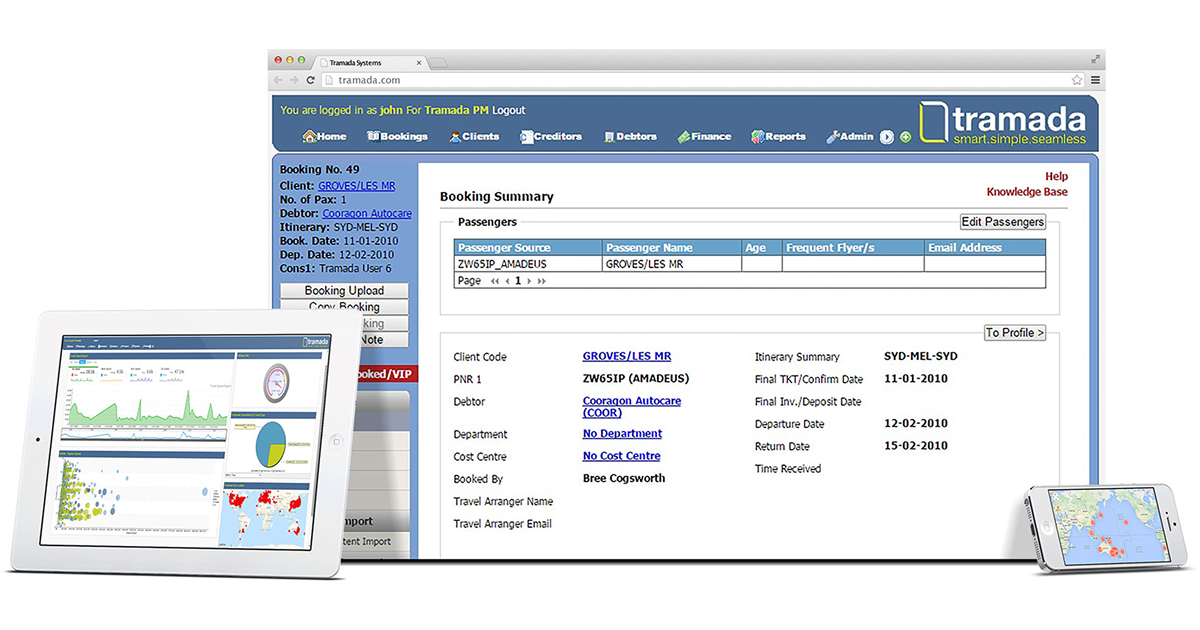Screen dimensions: 1200x630
Task: Open the Bookings menu
Action: coord(397,137)
